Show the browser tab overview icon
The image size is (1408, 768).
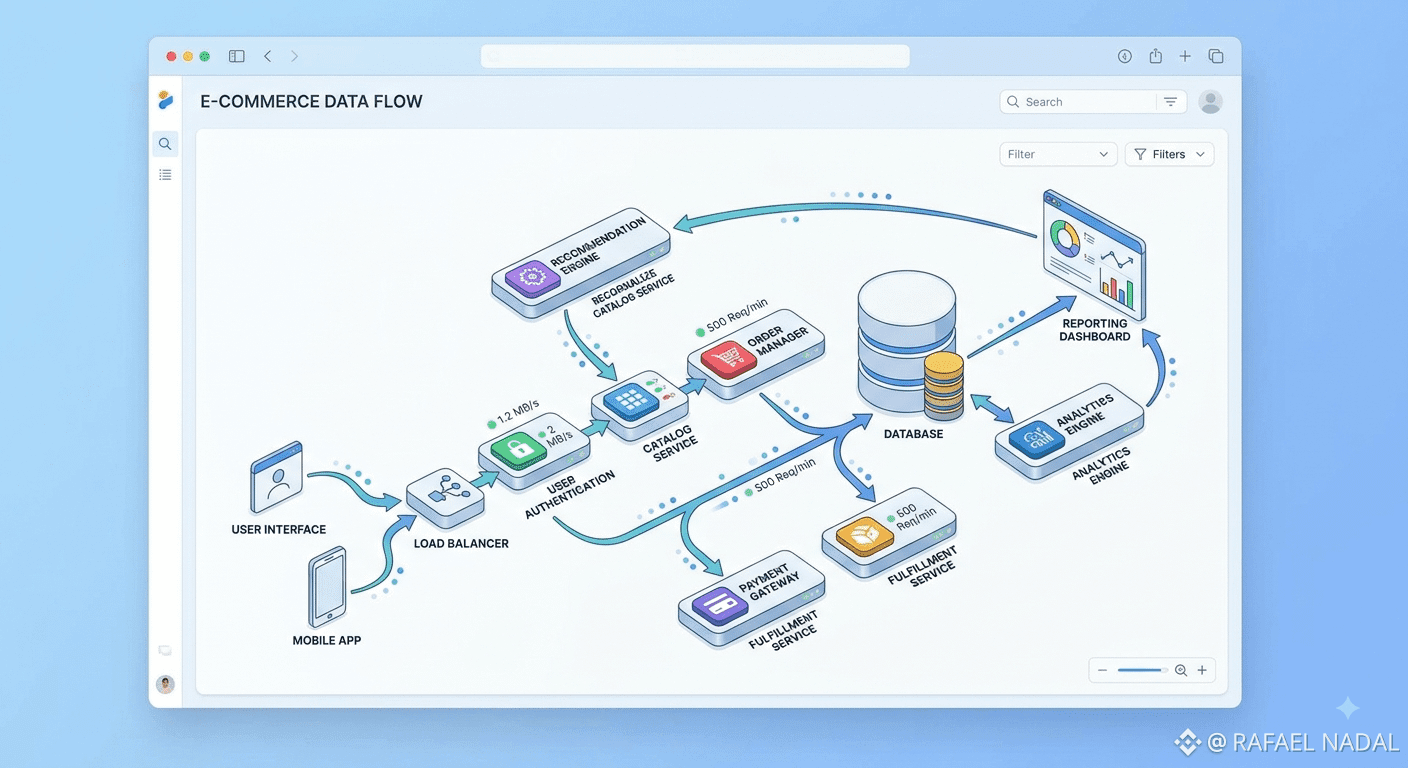[x=1216, y=57]
